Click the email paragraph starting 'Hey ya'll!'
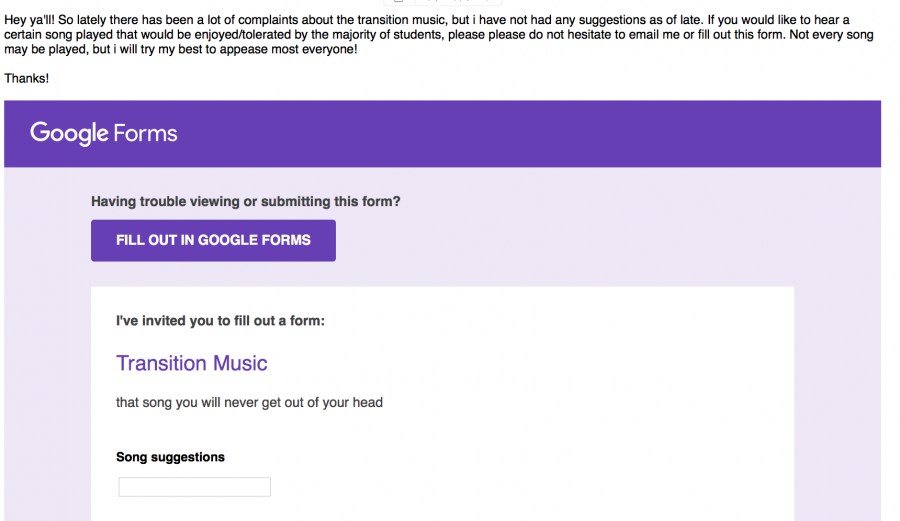 click(x=439, y=34)
